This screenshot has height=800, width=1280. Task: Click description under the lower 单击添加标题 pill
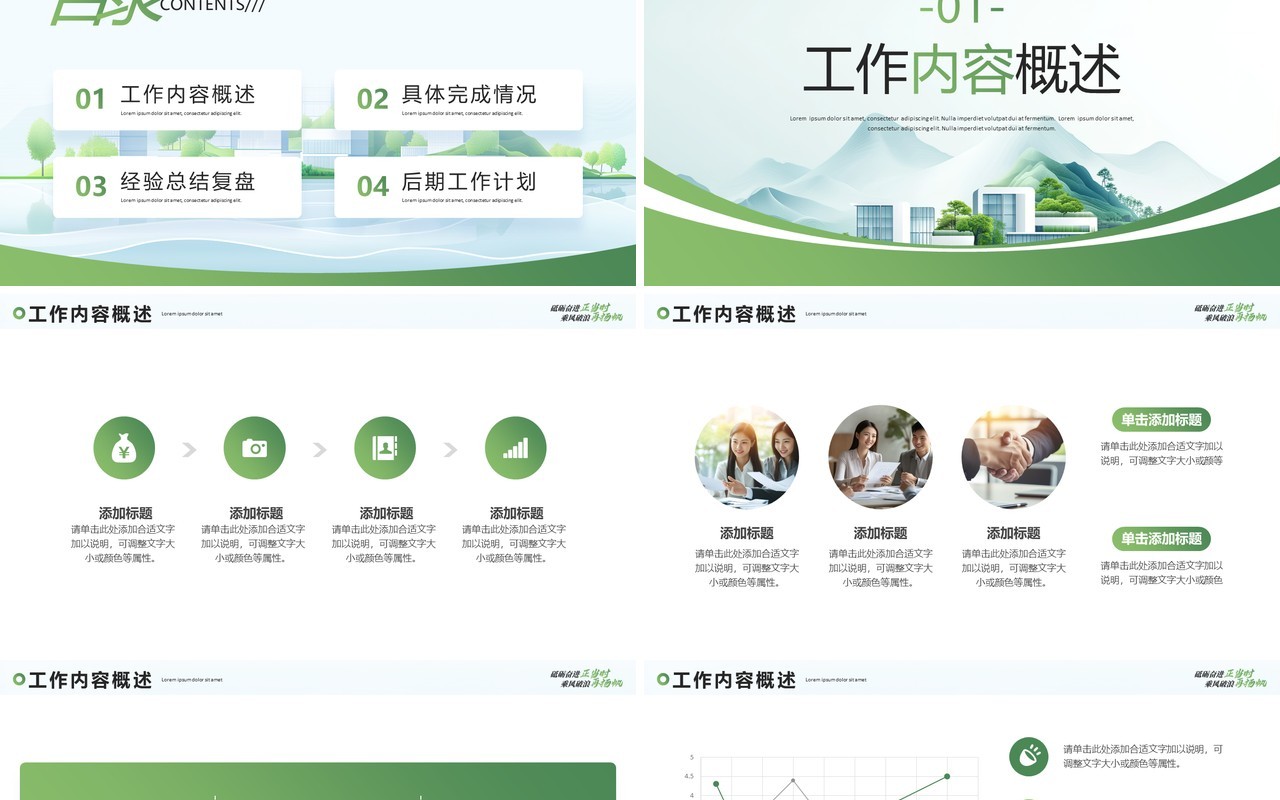pos(1162,573)
